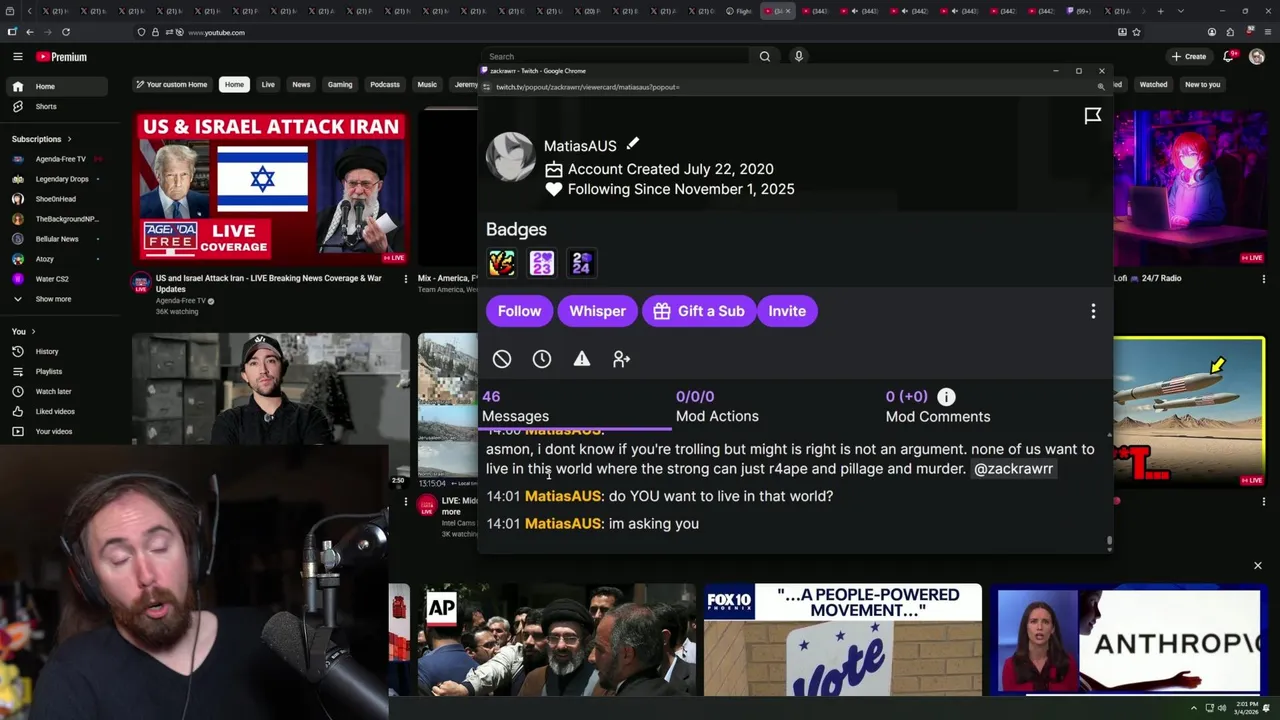
Task: Click the @zackrawrr mention in chat message
Action: [x=1013, y=469]
